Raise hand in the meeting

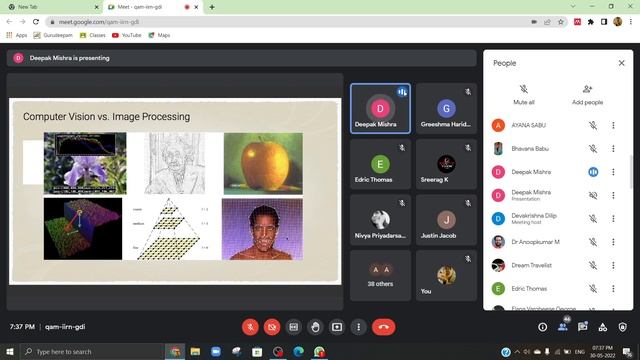coord(315,327)
